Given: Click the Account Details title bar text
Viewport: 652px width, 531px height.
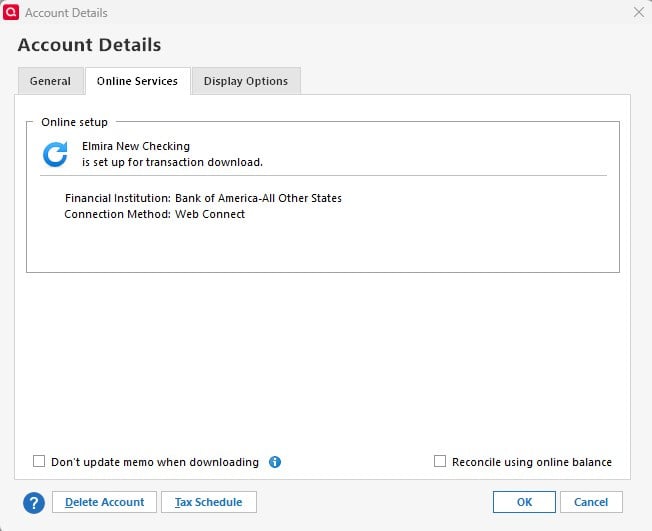Looking at the screenshot, I should tap(66, 13).
